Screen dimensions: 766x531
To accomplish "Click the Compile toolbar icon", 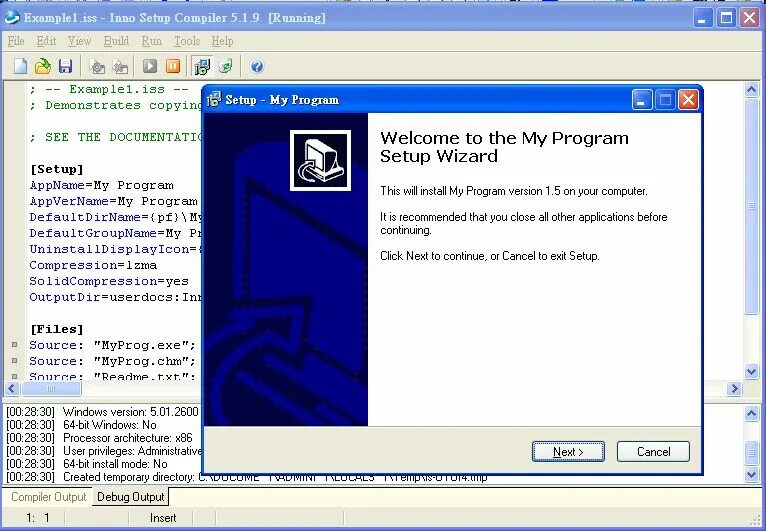I will point(97,66).
